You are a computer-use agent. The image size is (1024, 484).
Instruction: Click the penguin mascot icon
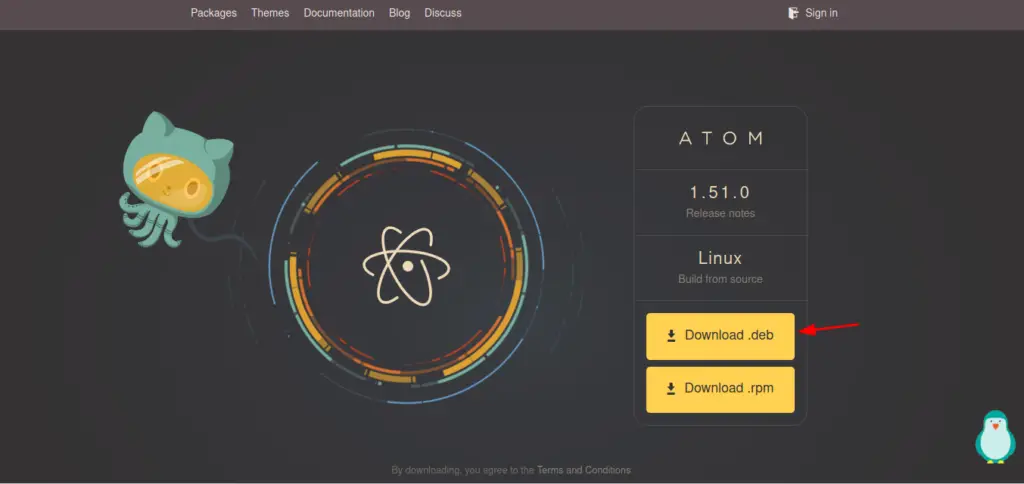tap(995, 437)
